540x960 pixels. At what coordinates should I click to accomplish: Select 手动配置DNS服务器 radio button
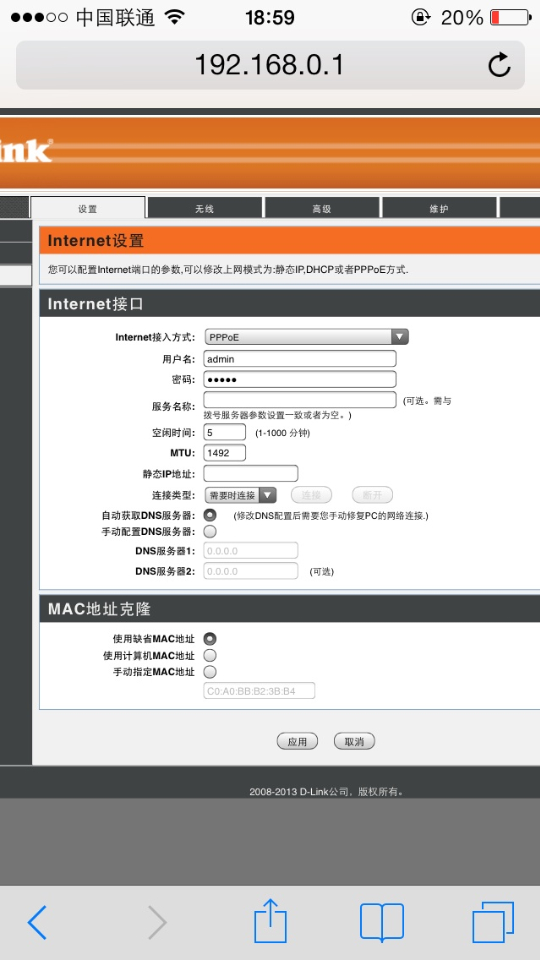pyautogui.click(x=210, y=531)
